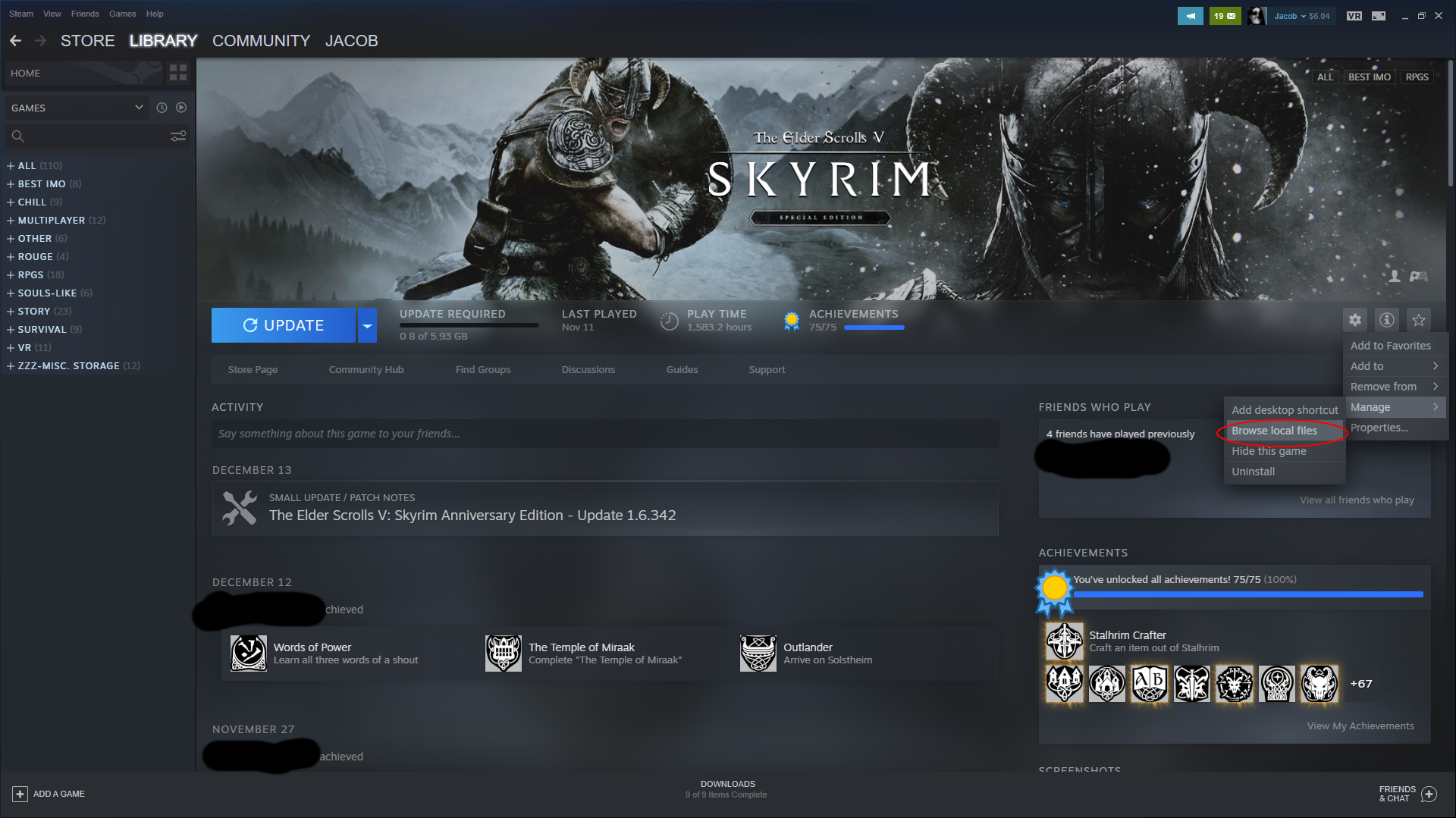Image resolution: width=1456 pixels, height=818 pixels.
Task: View the +67 more achievements
Action: pos(1361,684)
